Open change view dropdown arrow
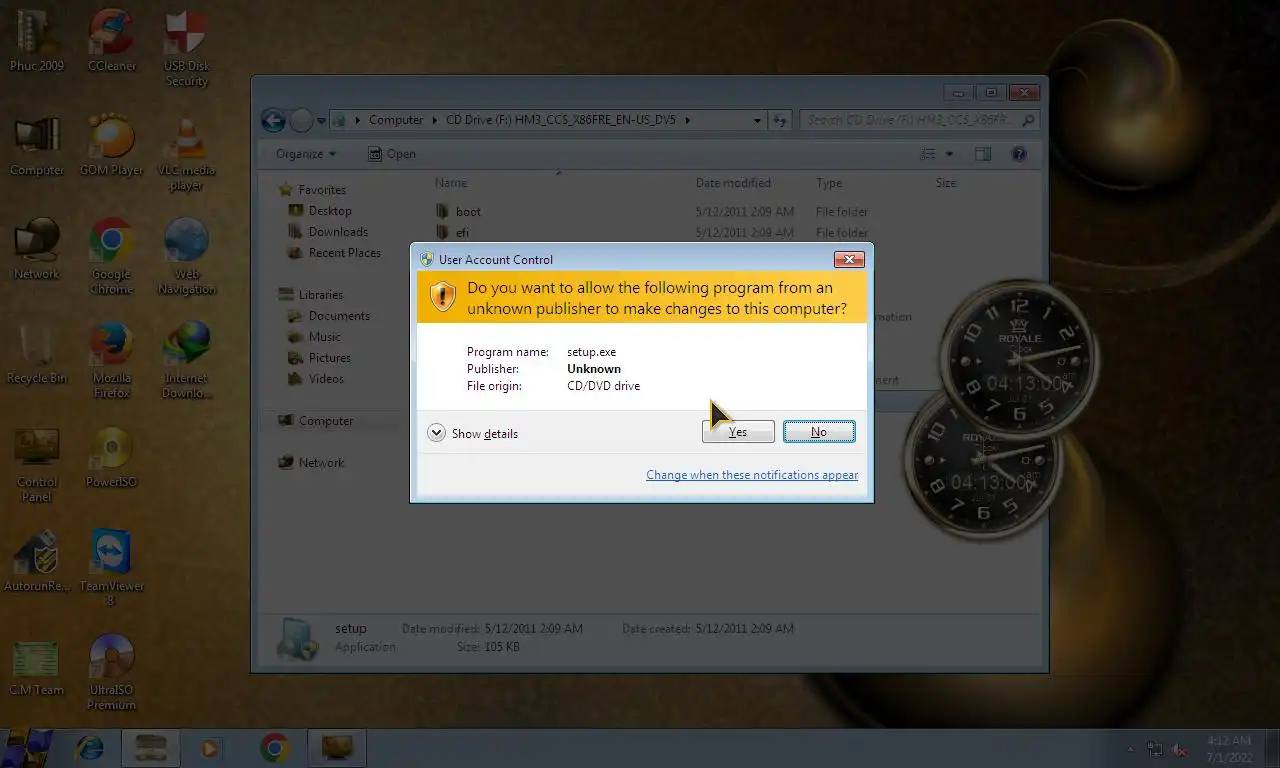This screenshot has height=768, width=1280. pyautogui.click(x=949, y=154)
